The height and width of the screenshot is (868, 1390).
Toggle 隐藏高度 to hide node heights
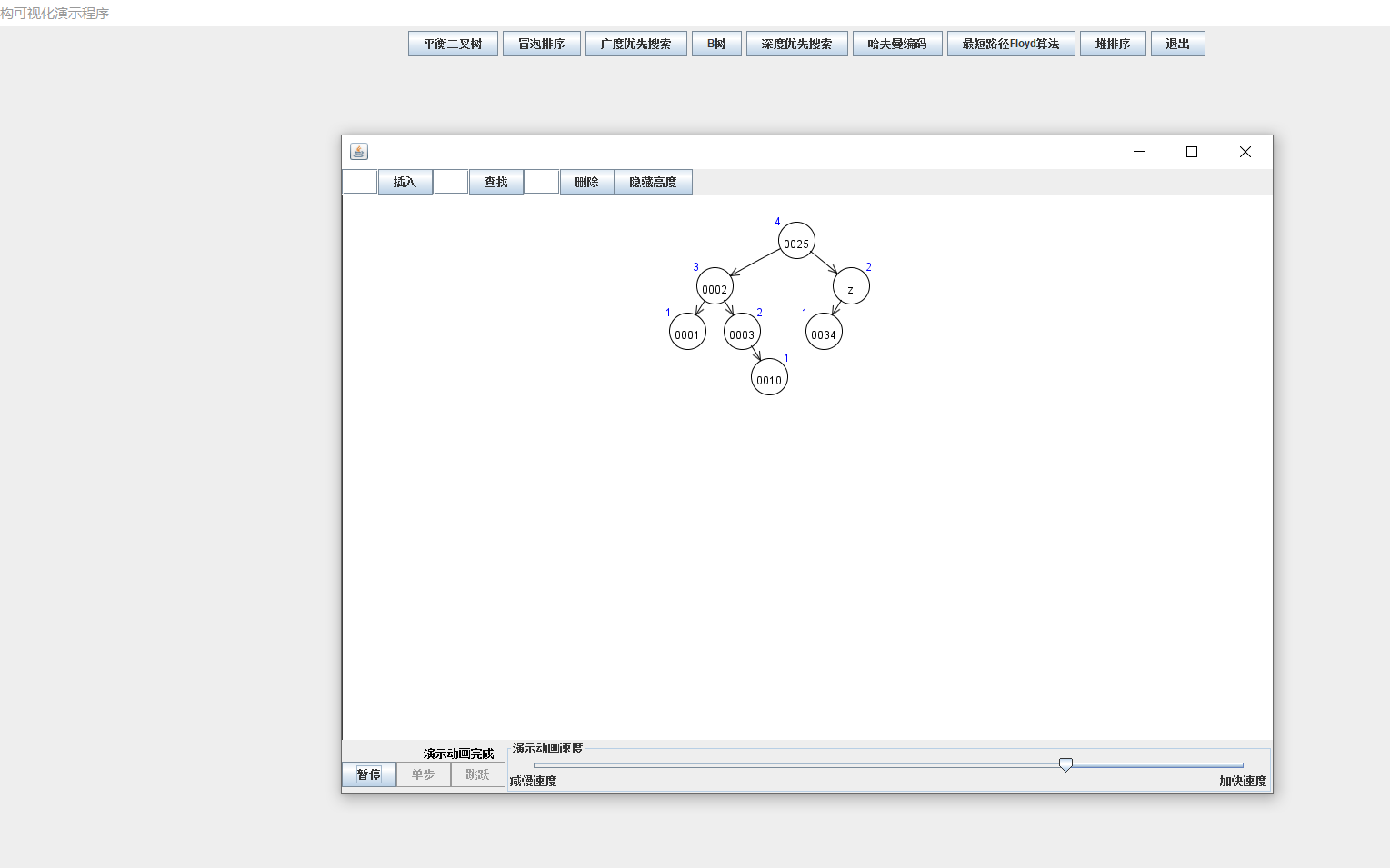[653, 182]
